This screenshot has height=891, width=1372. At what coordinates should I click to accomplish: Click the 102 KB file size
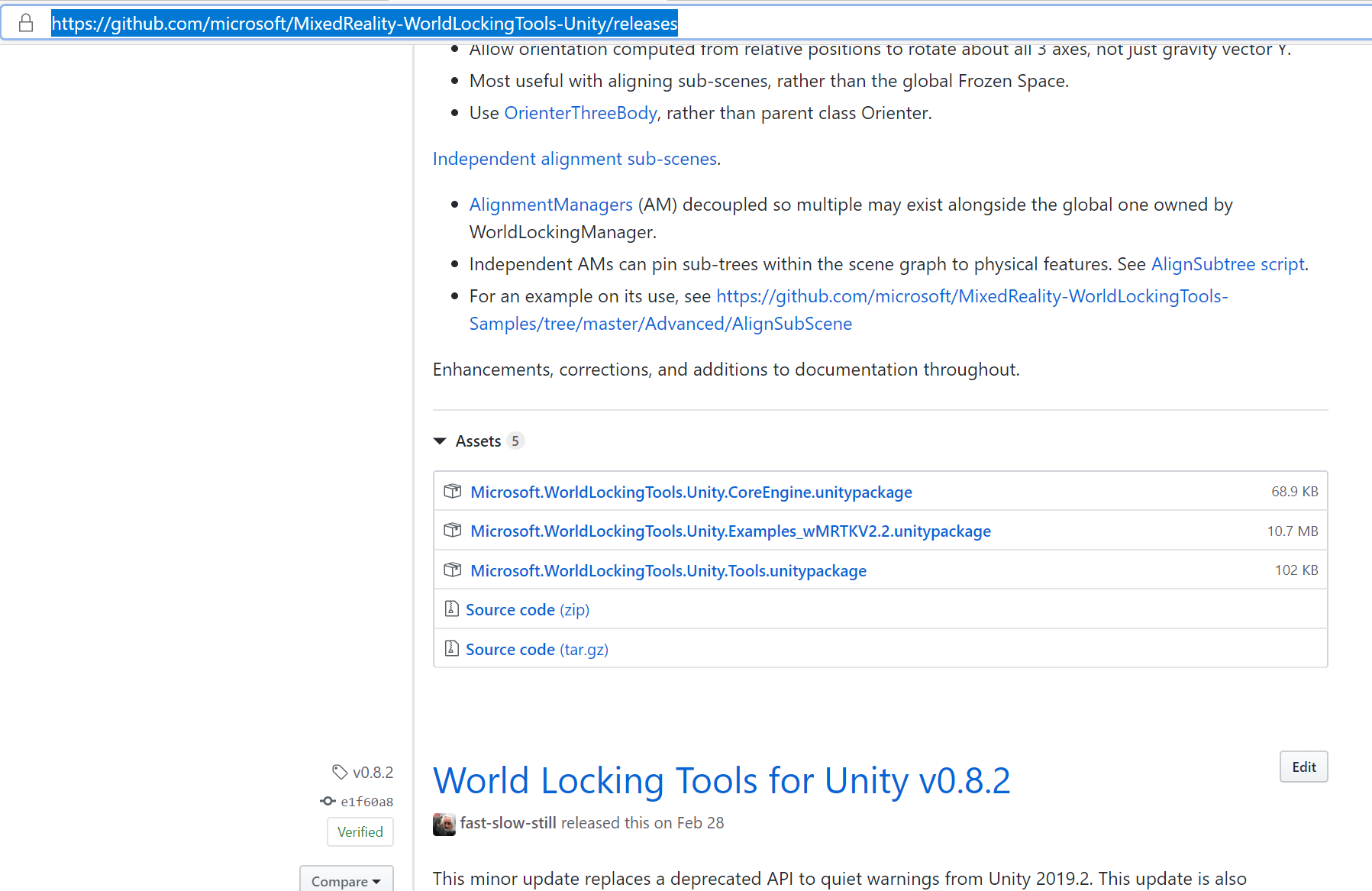[1296, 570]
